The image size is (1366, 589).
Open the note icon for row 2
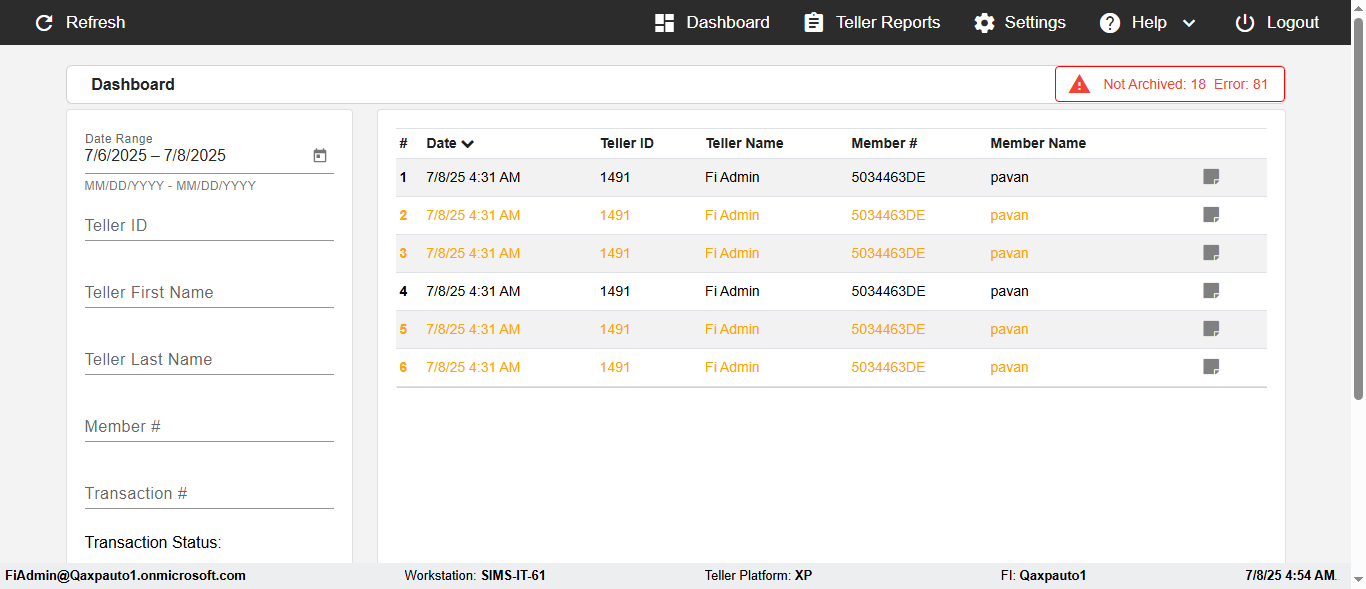(x=1211, y=216)
